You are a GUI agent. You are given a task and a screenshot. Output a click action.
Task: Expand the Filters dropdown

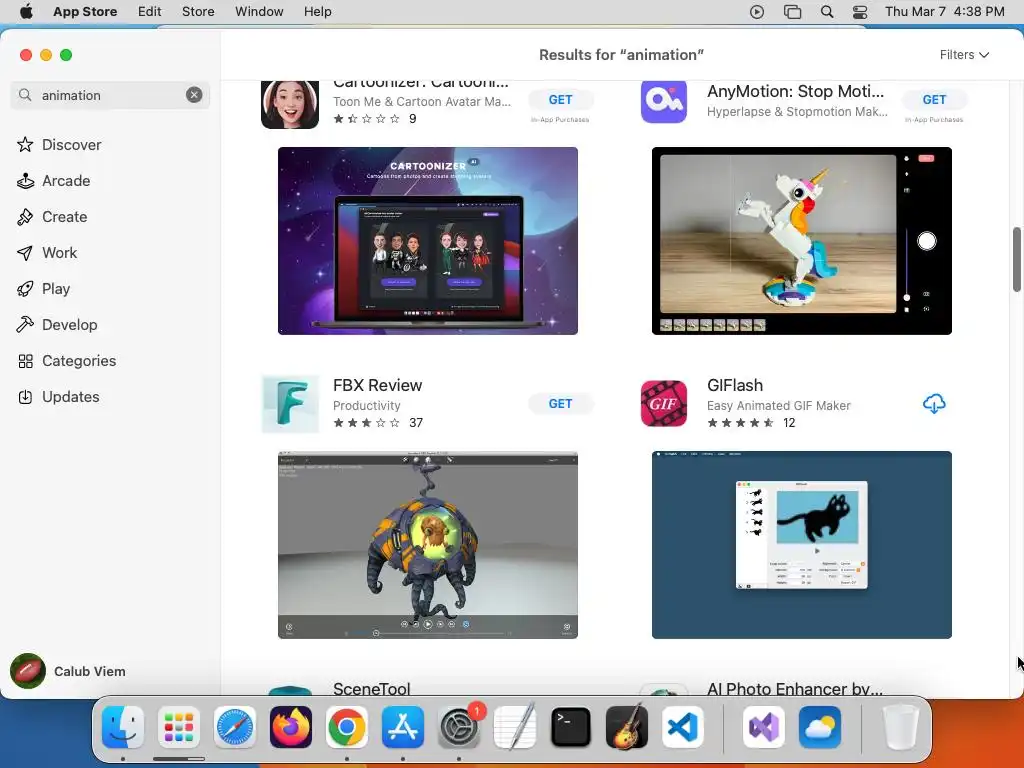[964, 55]
